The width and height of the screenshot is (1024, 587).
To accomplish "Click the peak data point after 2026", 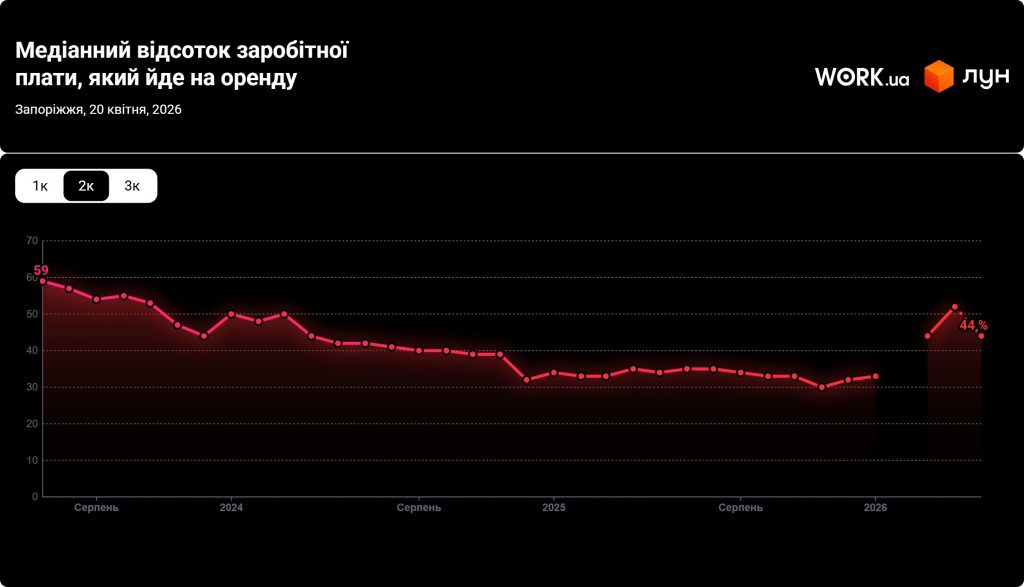I will 954,307.
